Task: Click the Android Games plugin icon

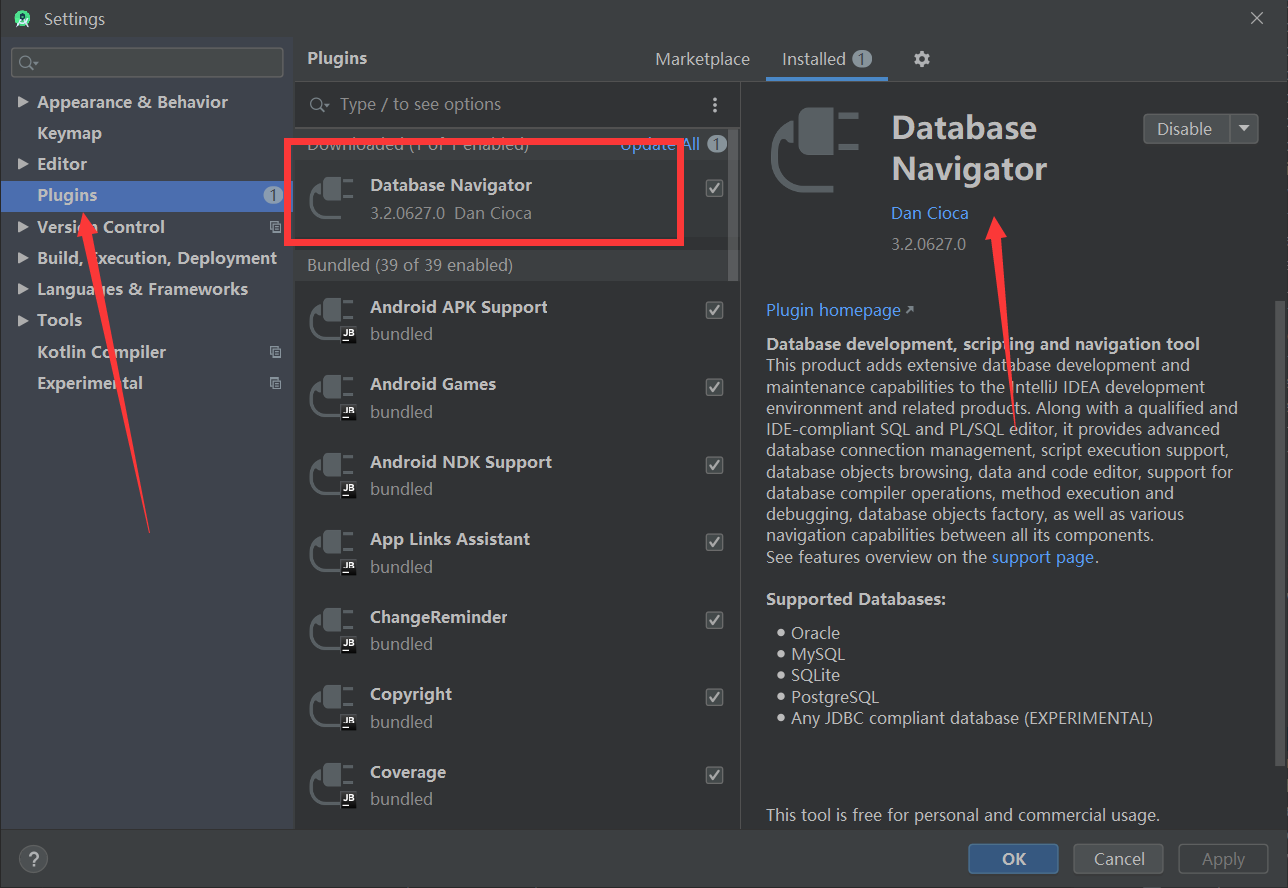Action: tap(333, 398)
